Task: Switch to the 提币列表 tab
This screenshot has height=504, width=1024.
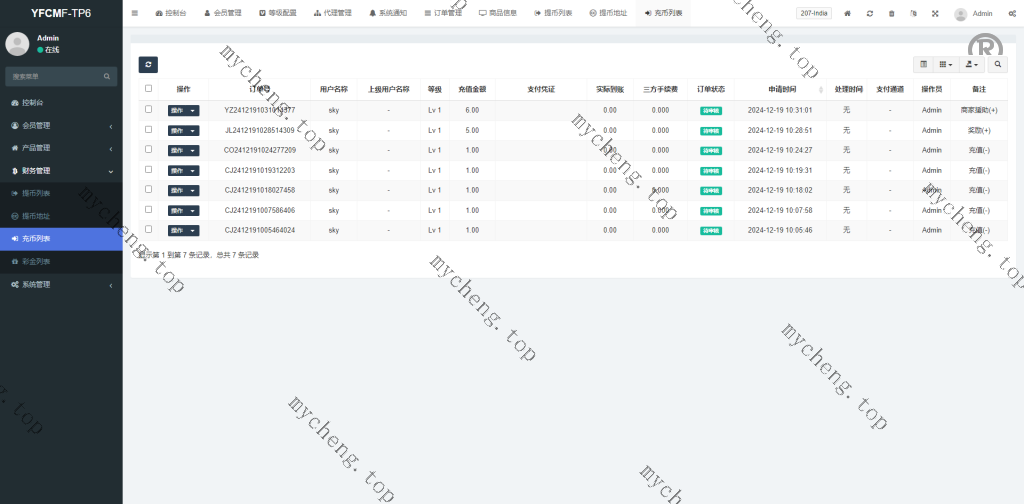Action: pyautogui.click(x=553, y=14)
